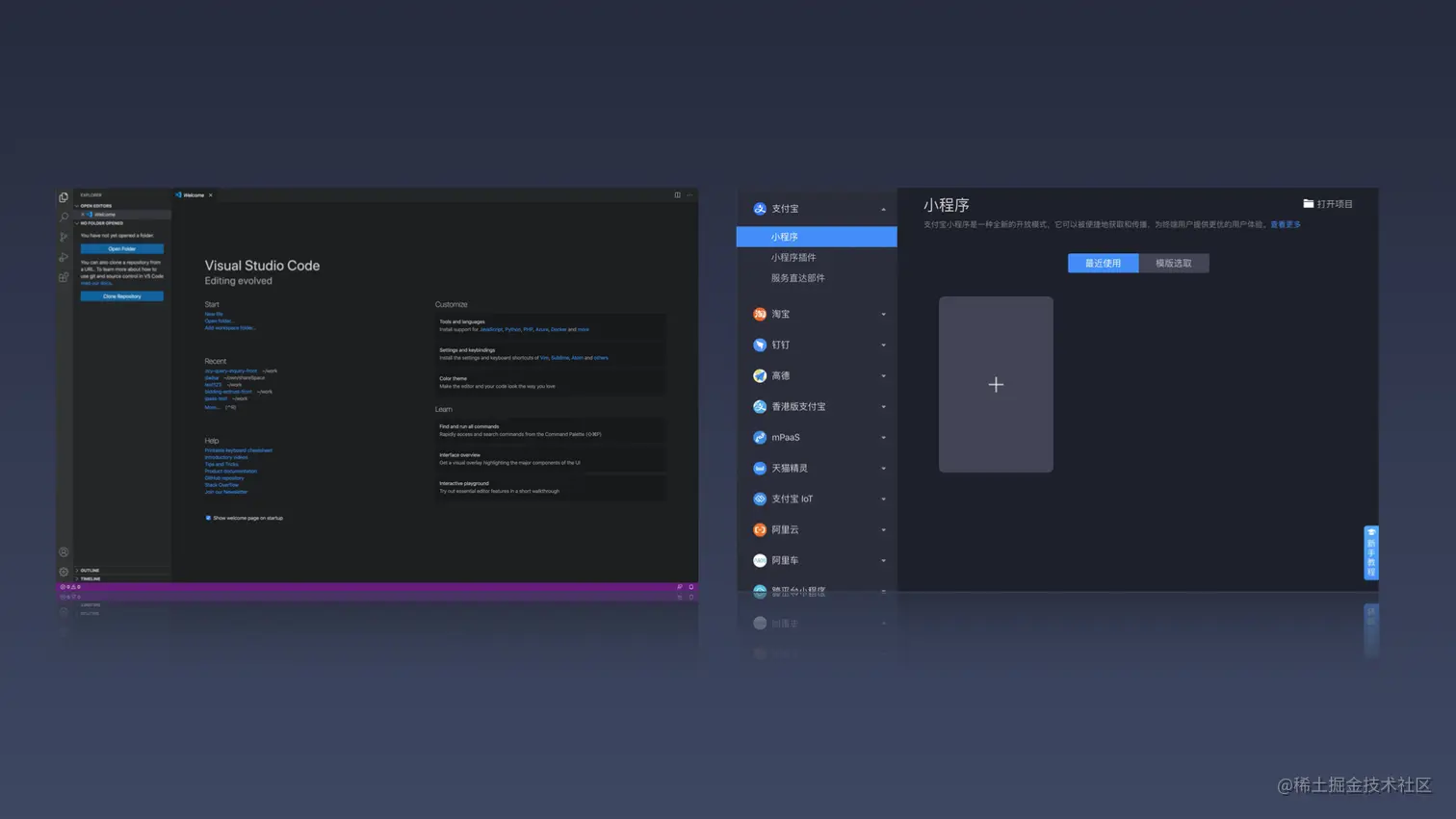Open Run and Debug view in VS Code

64,257
